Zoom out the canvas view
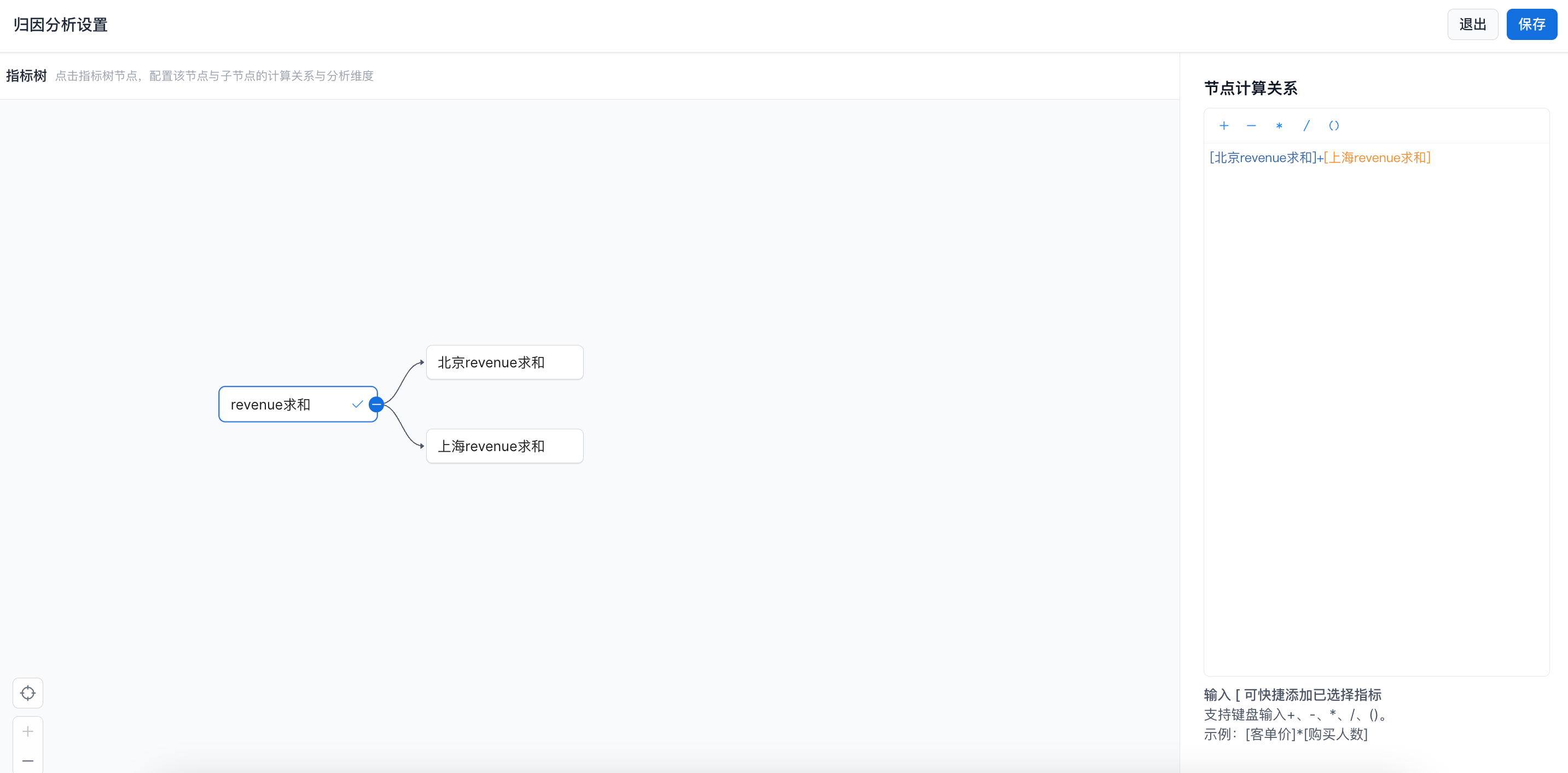This screenshot has width=1568, height=773. [28, 760]
